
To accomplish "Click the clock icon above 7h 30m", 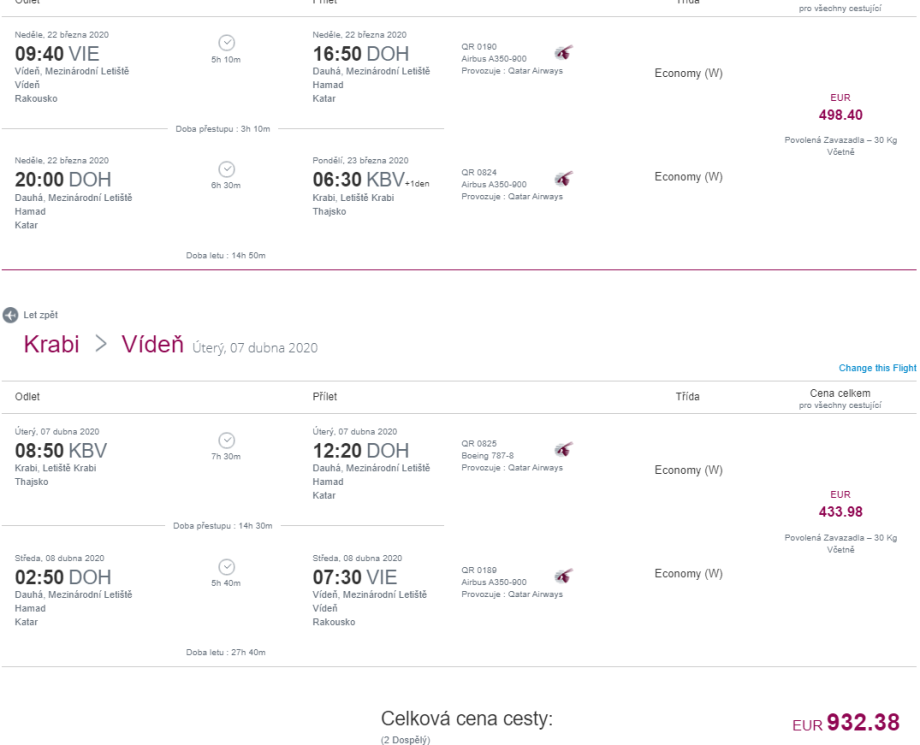I will tap(226, 438).
